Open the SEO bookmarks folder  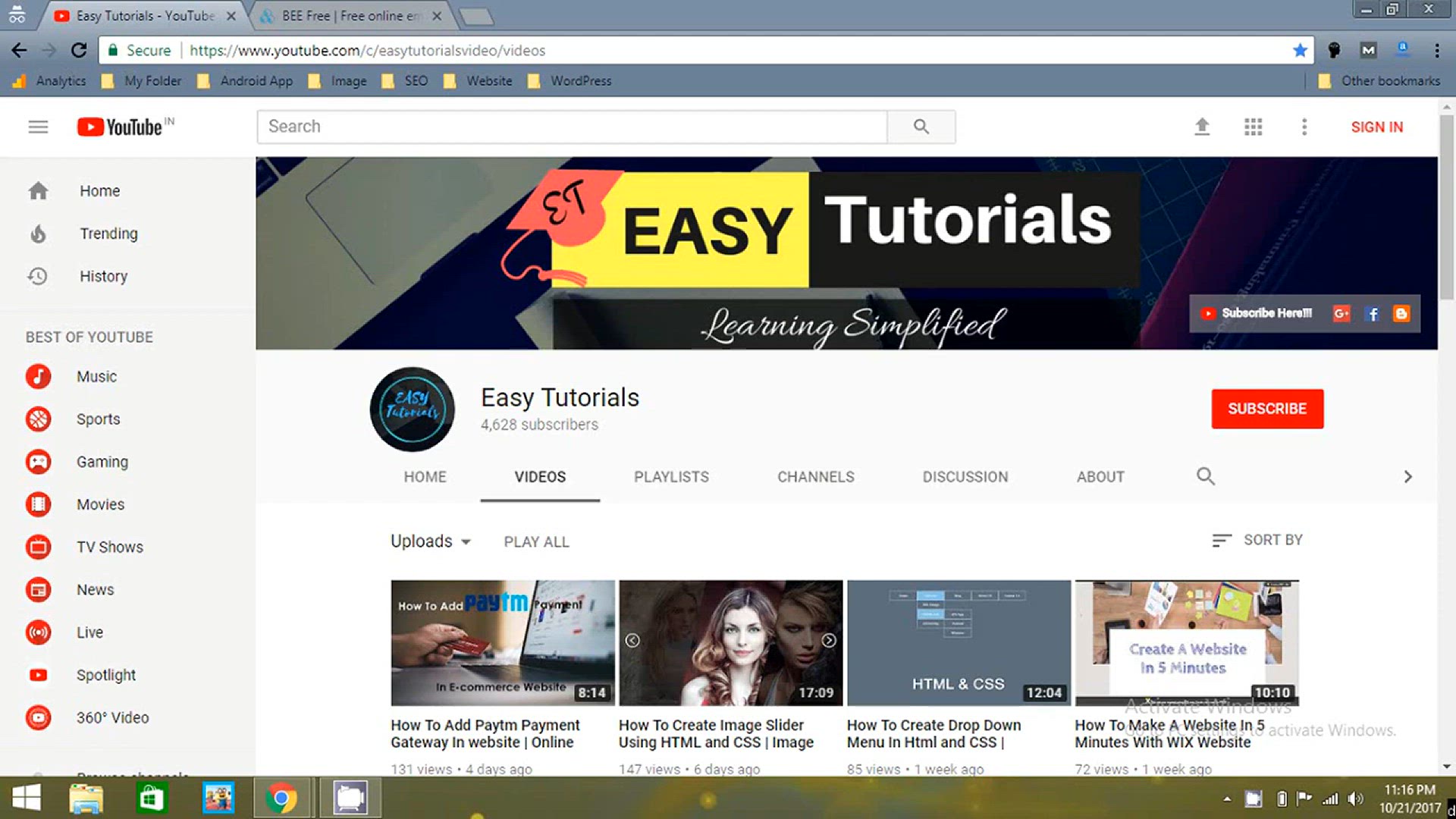(x=404, y=81)
